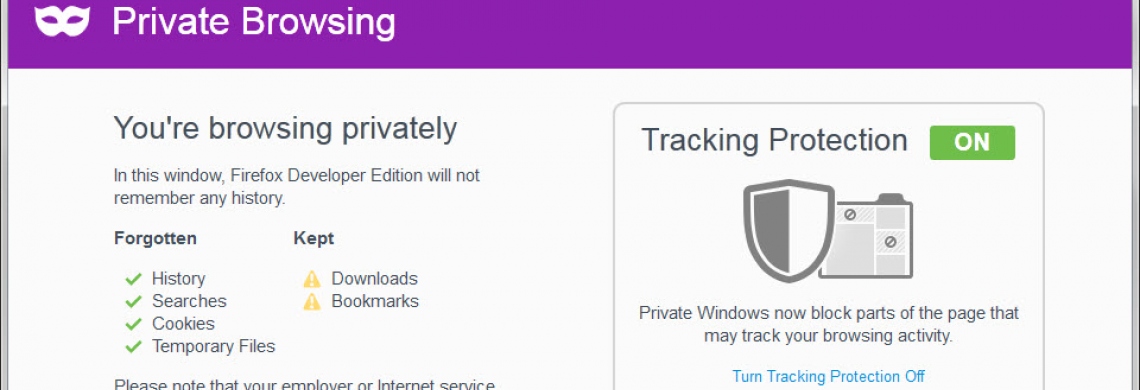
Task: Click the Tracking Protection heading
Action: pos(774,140)
